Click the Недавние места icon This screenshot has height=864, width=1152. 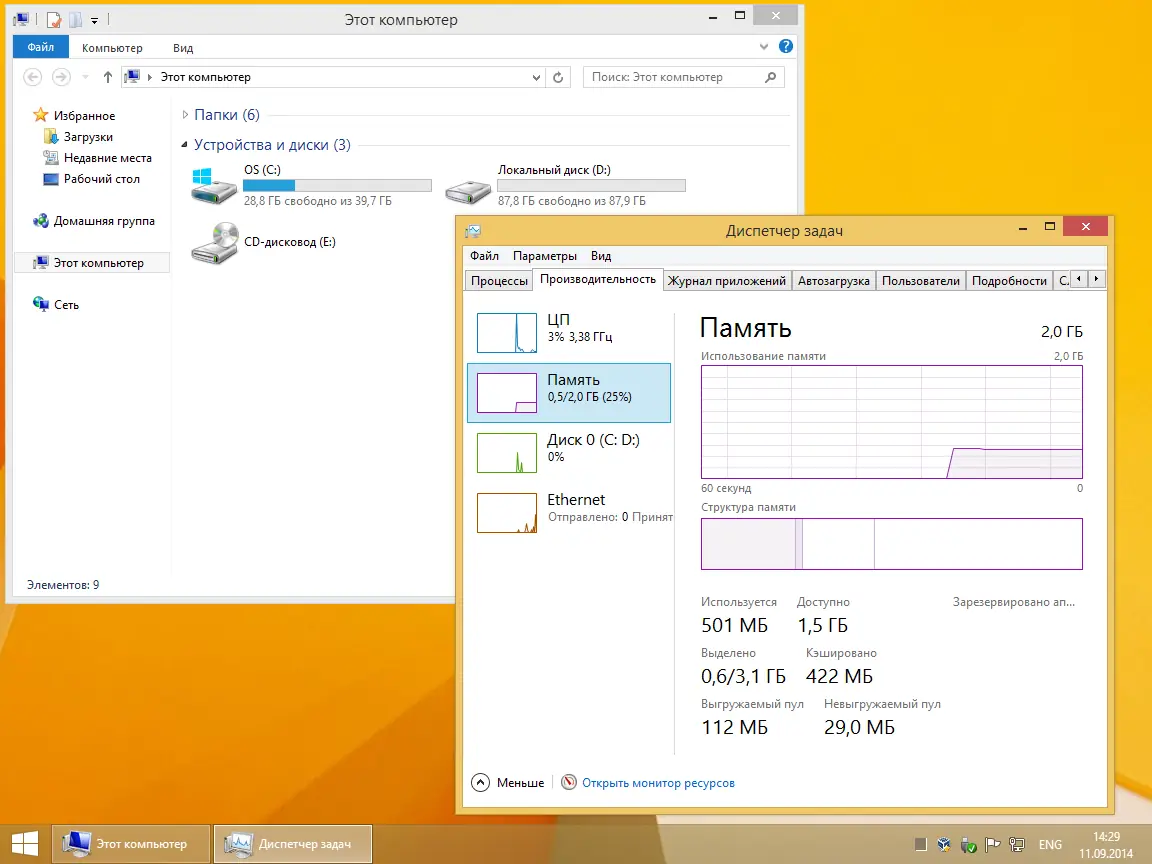[x=51, y=157]
